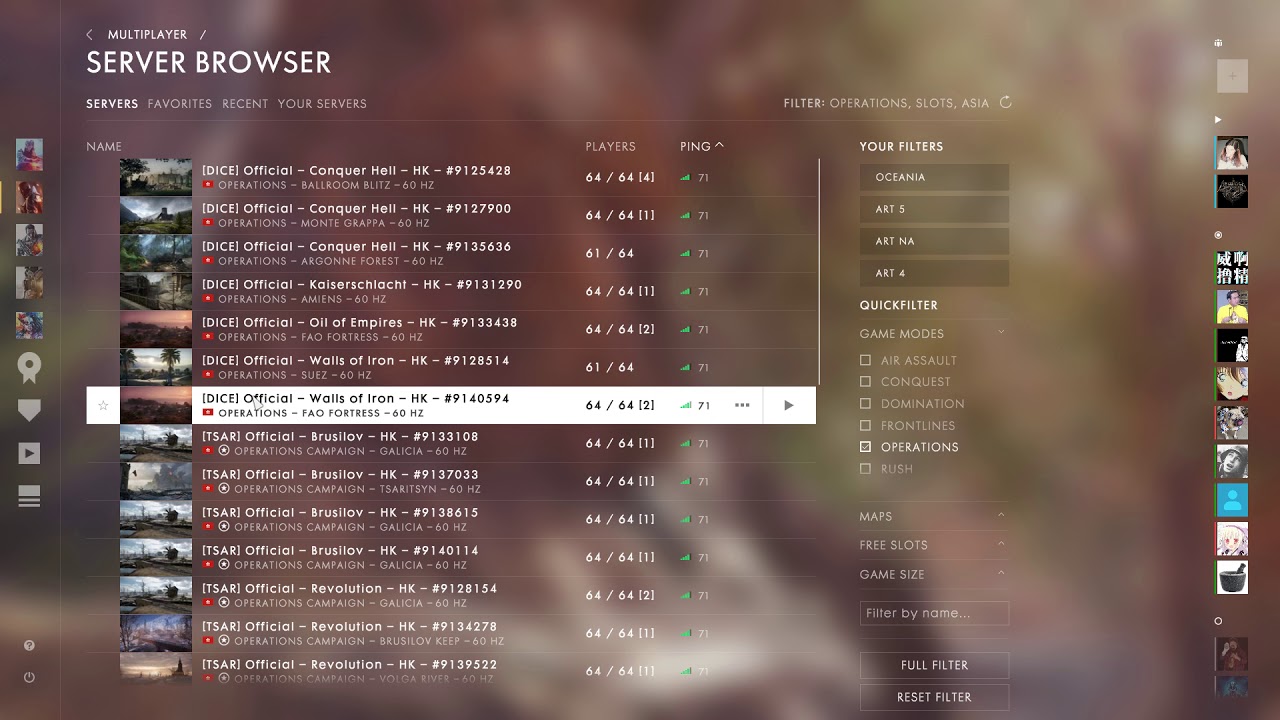The width and height of the screenshot is (1280, 720).
Task: Open the help question mark icon
Action: [29, 646]
